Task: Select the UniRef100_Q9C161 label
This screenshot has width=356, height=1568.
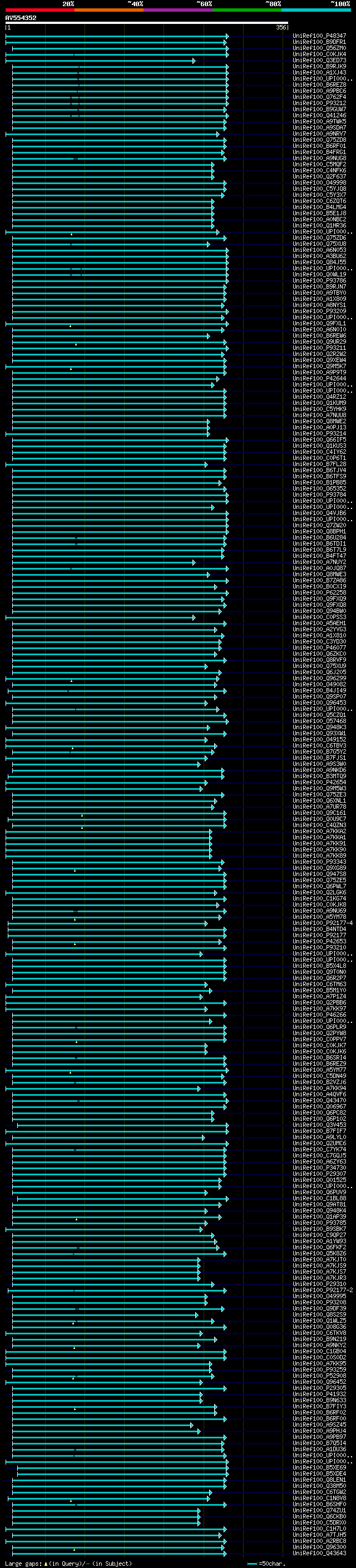Action: [x=319, y=813]
